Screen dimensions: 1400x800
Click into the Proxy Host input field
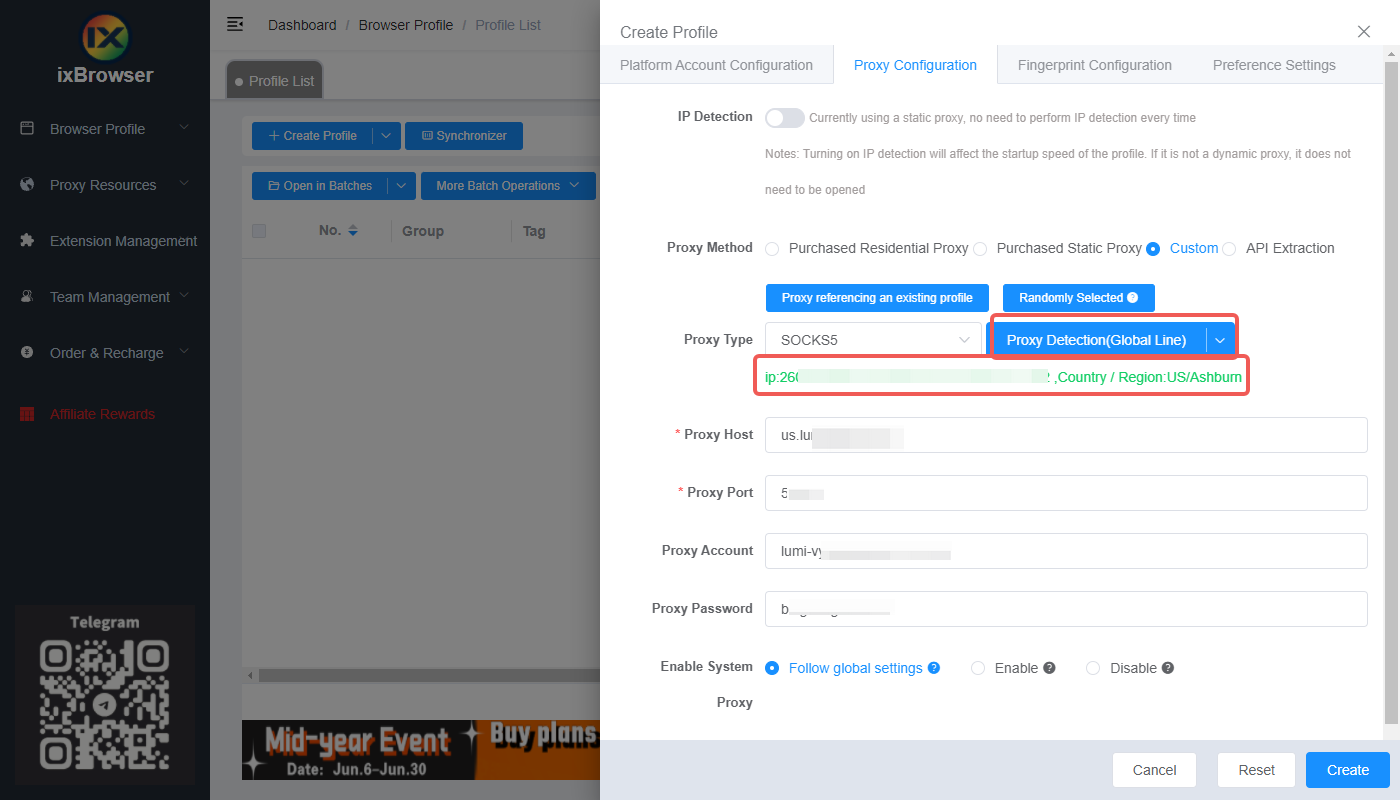point(1065,435)
